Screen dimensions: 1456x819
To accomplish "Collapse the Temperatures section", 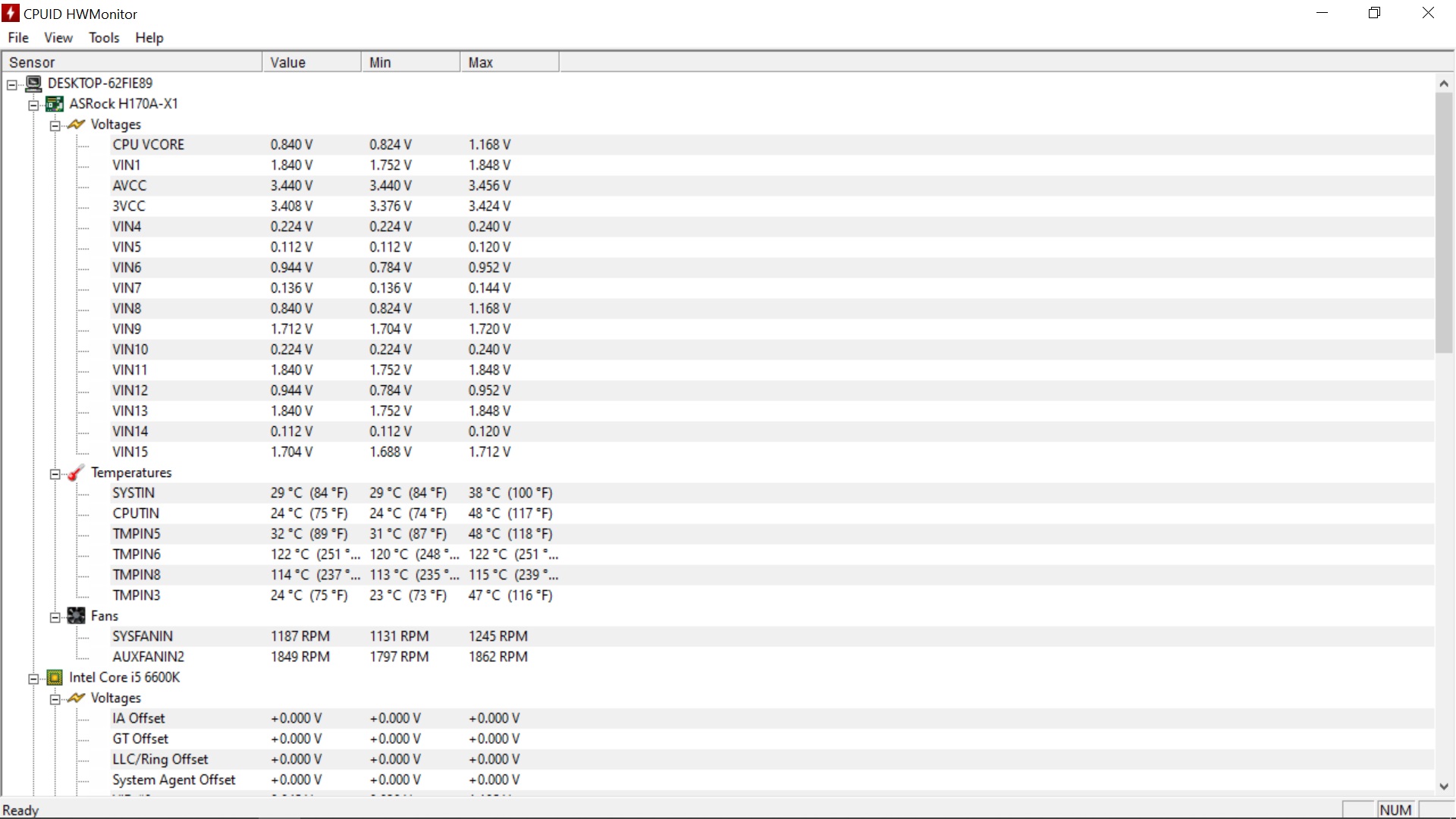I will point(55,474).
